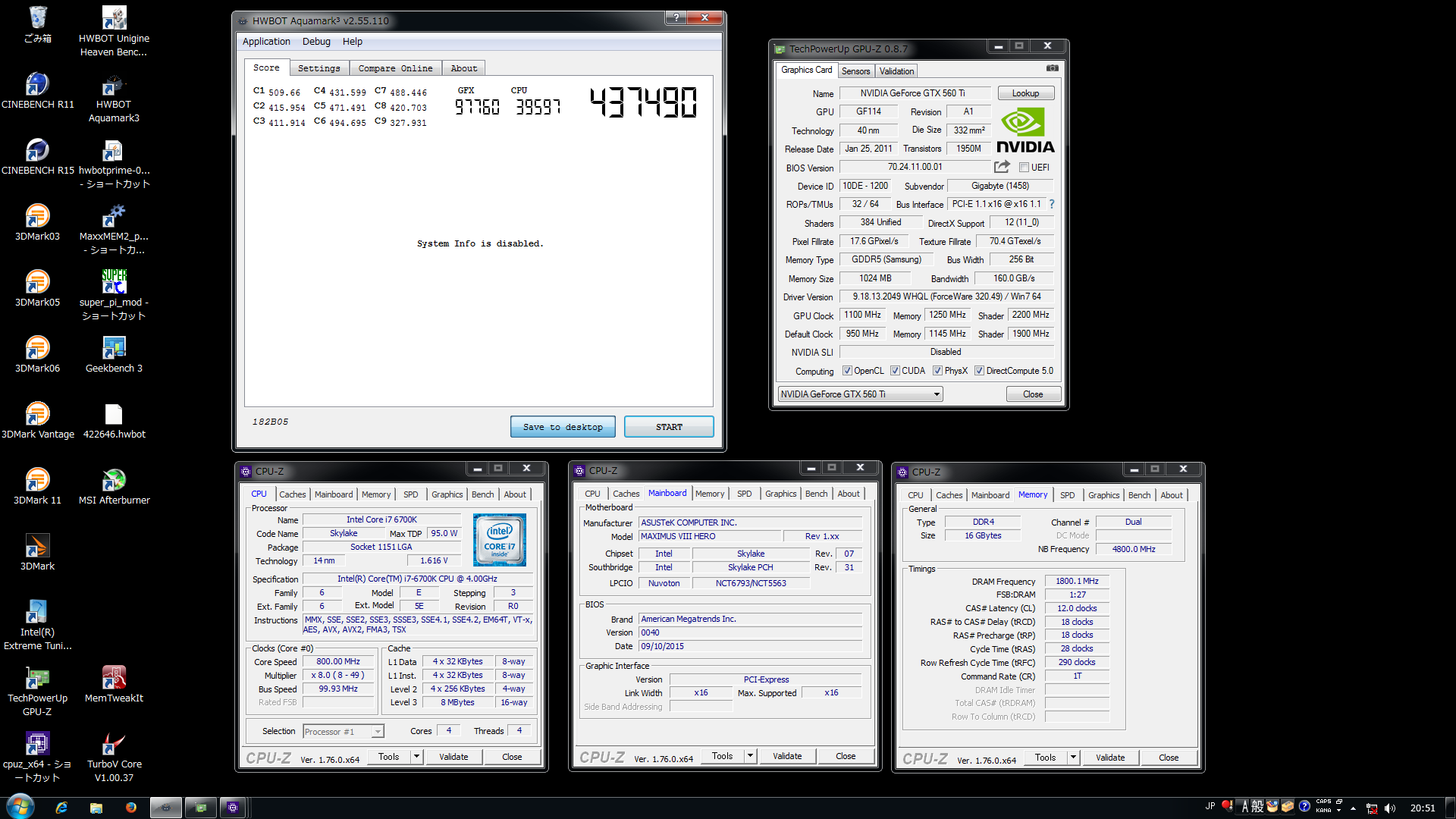Open CINEBENCH R15 desktop shortcut
Screen dimensions: 1456x819
coord(37,156)
